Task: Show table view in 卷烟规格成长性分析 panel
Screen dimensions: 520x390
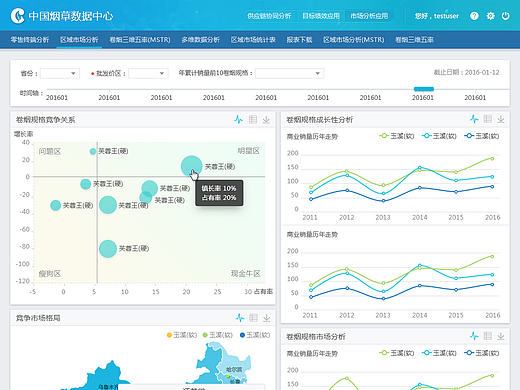Action: (x=488, y=119)
